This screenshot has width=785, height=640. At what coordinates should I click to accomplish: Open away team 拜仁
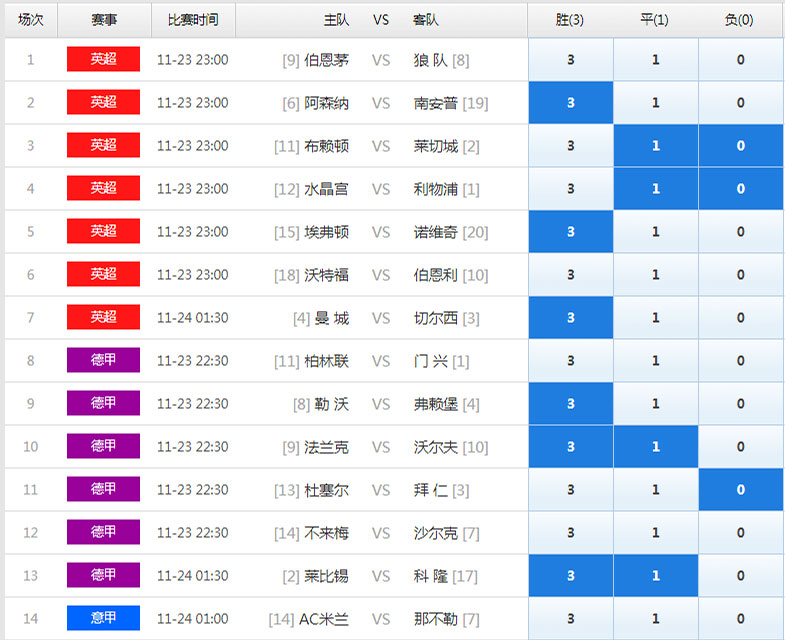pos(431,490)
